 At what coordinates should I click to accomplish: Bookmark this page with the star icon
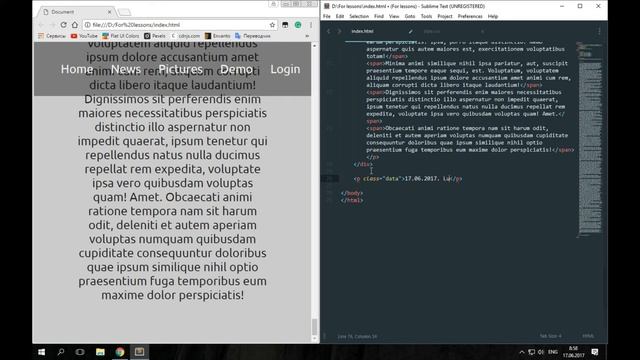coord(272,25)
